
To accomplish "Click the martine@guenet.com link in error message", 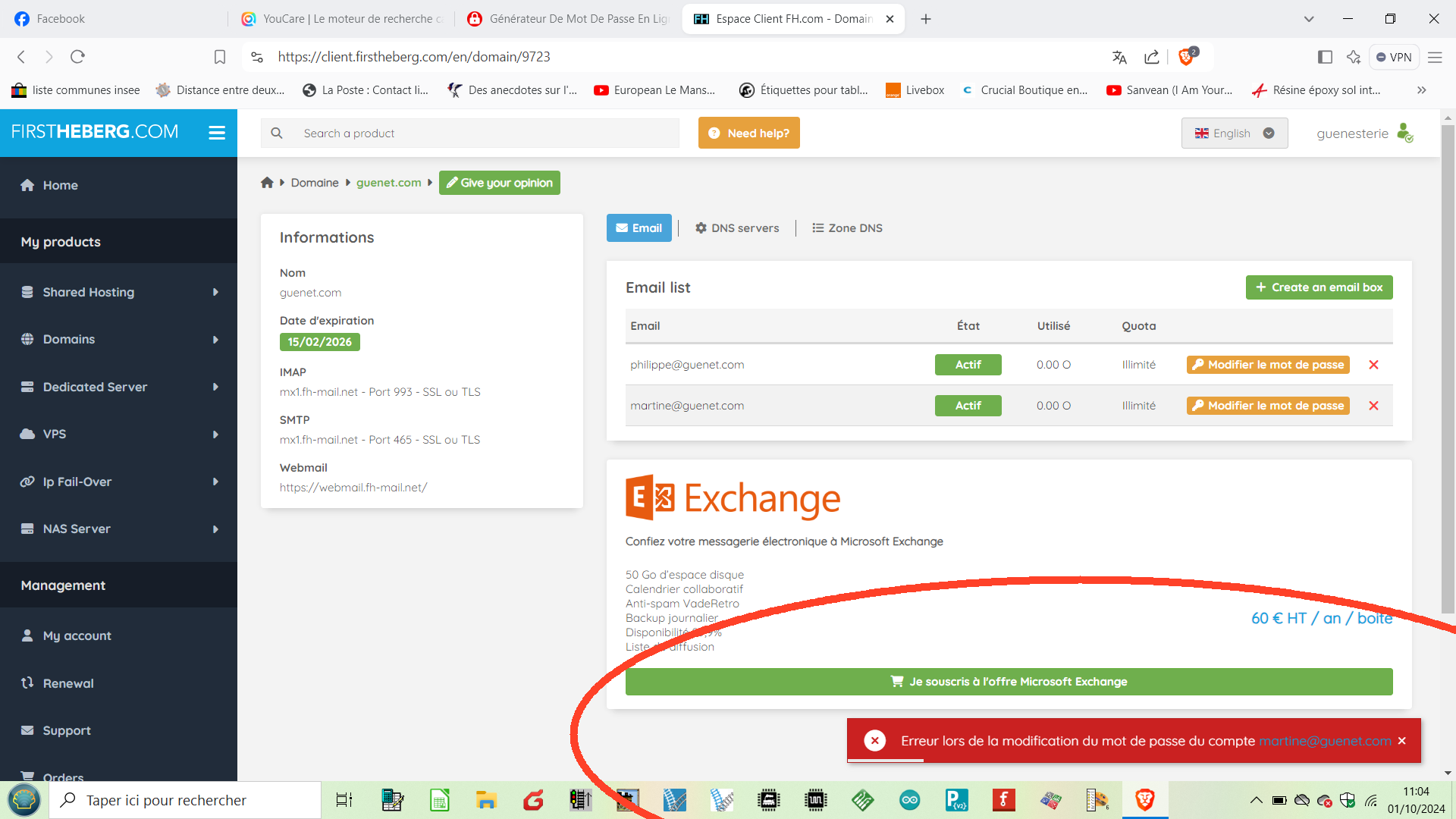I will coord(1325,741).
